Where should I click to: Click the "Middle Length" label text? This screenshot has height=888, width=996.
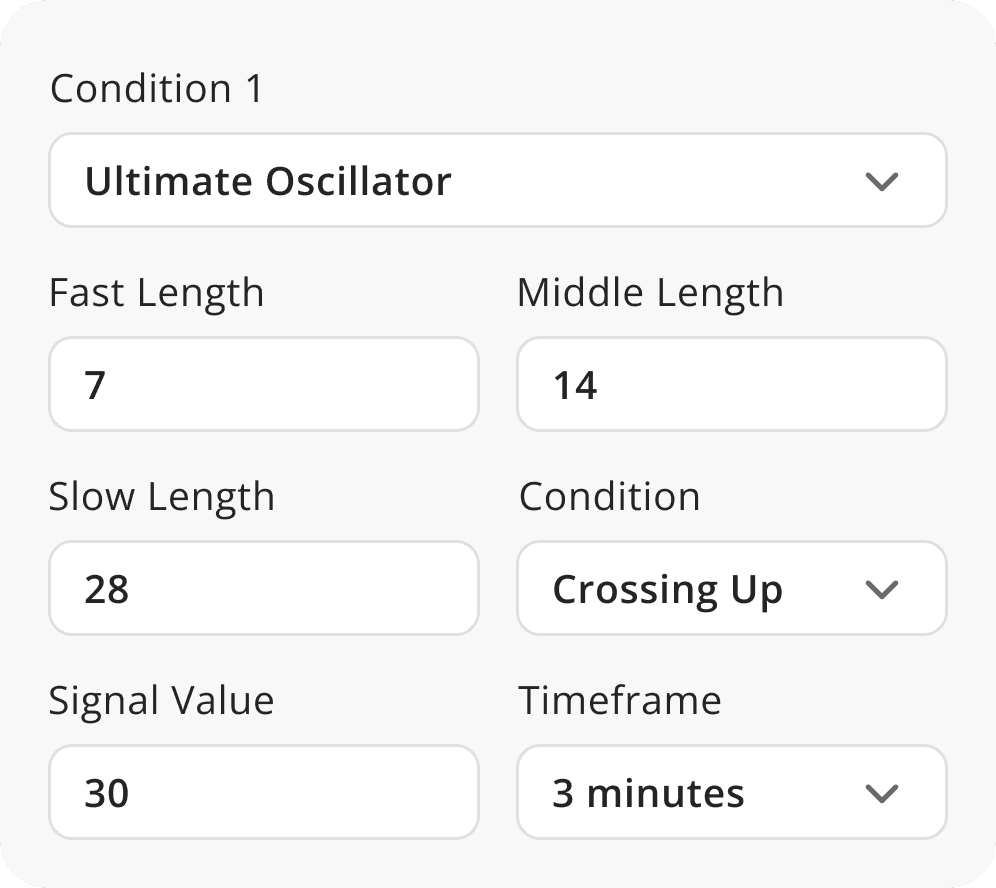[x=650, y=293]
